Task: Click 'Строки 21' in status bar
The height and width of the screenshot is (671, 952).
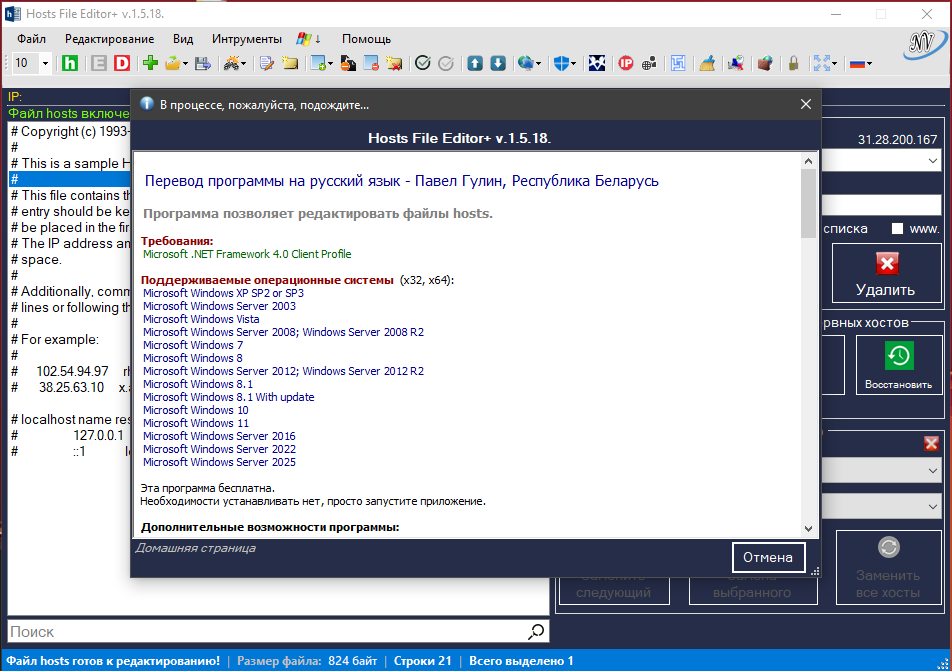Action: click(x=423, y=661)
